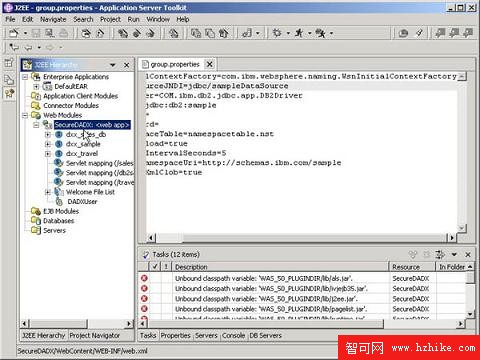Sort tasks by Resource column header
The height and width of the screenshot is (360, 480).
pos(412,267)
